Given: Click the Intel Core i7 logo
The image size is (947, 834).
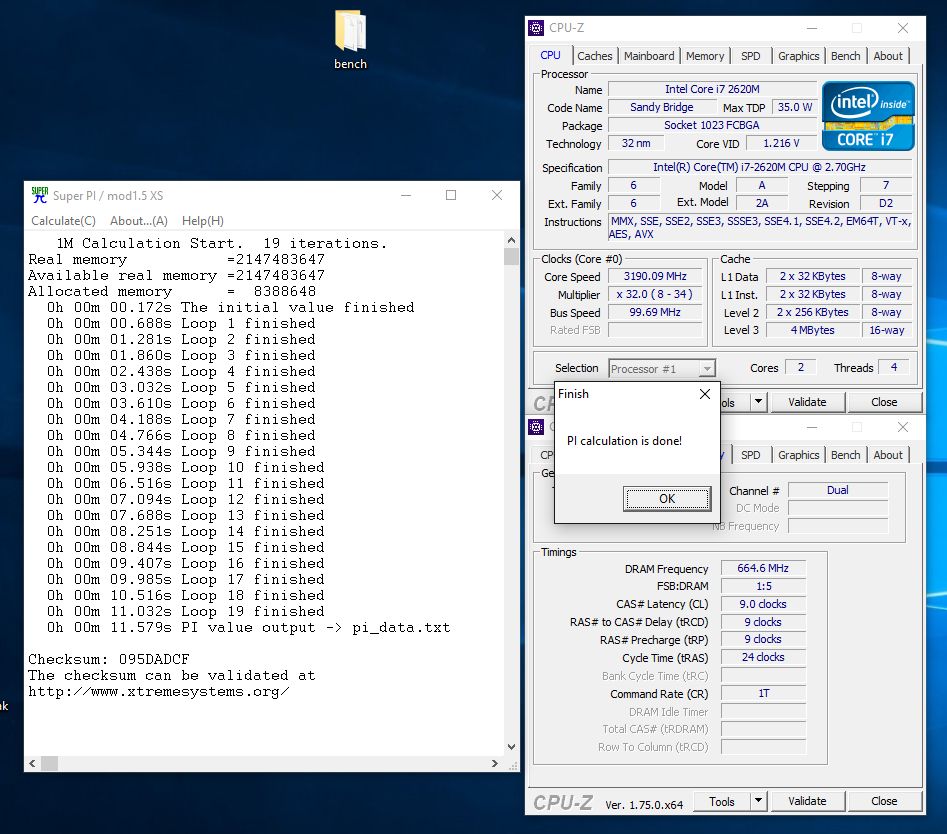Looking at the screenshot, I should tap(868, 116).
